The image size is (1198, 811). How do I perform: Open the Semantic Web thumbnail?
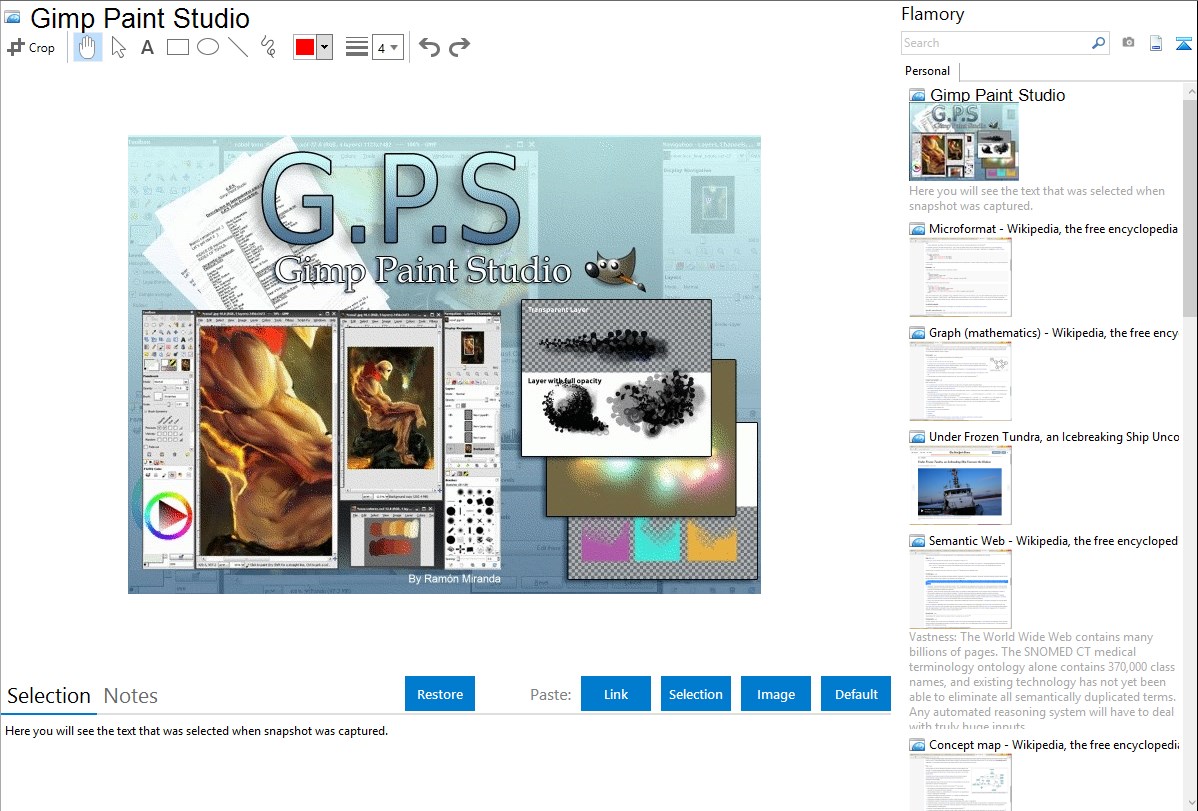pos(960,589)
